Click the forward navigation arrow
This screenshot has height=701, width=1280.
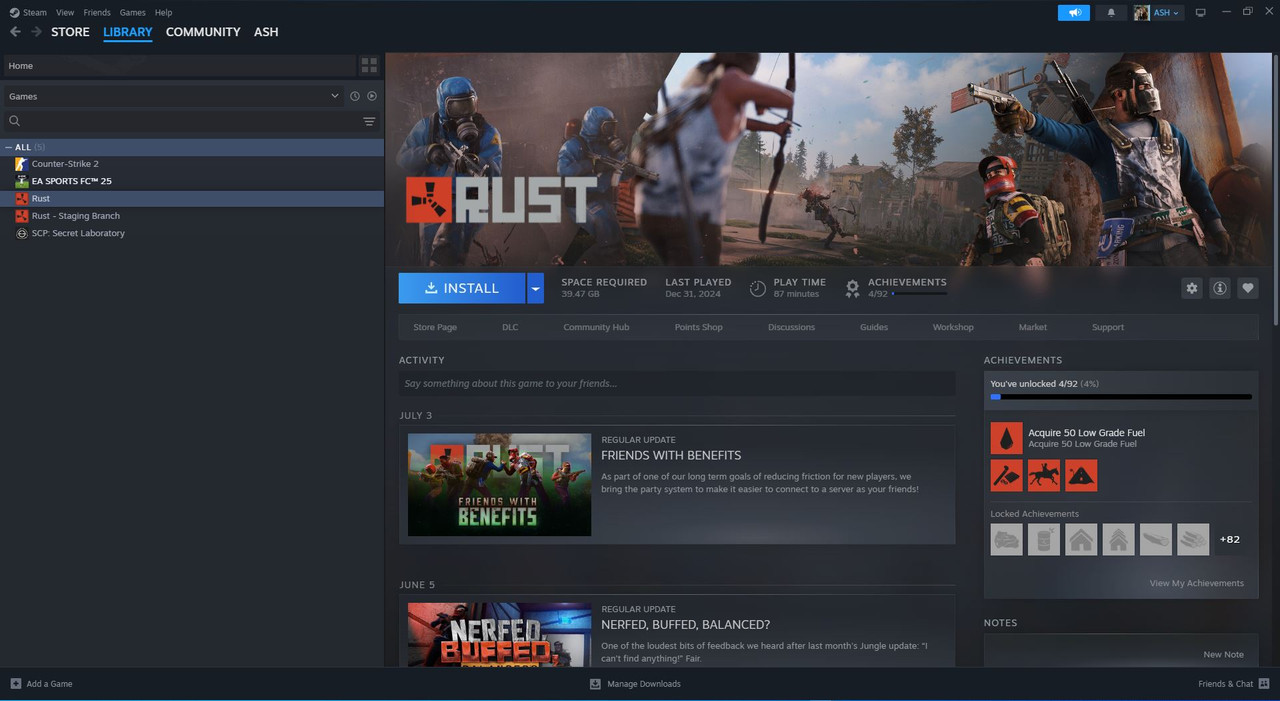coord(36,32)
